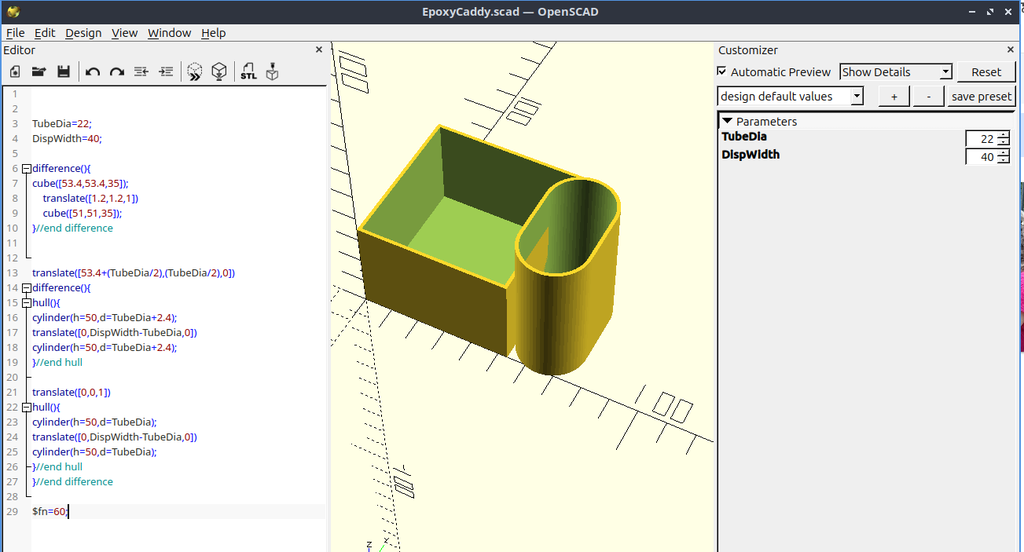This screenshot has width=1024, height=552.
Task: Save the file with the floppy disk icon
Action: pos(63,72)
